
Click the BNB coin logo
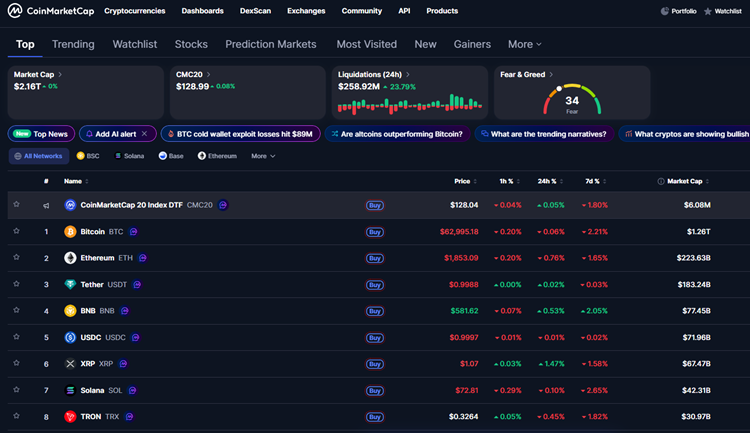70,311
